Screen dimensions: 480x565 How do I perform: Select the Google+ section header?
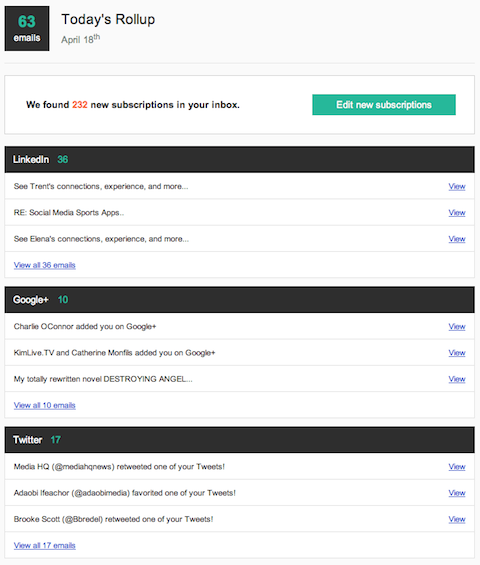coord(239,299)
